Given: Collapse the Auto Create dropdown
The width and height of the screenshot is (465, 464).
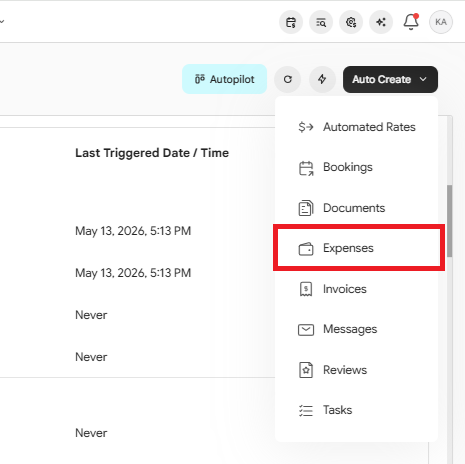Looking at the screenshot, I should (x=390, y=79).
